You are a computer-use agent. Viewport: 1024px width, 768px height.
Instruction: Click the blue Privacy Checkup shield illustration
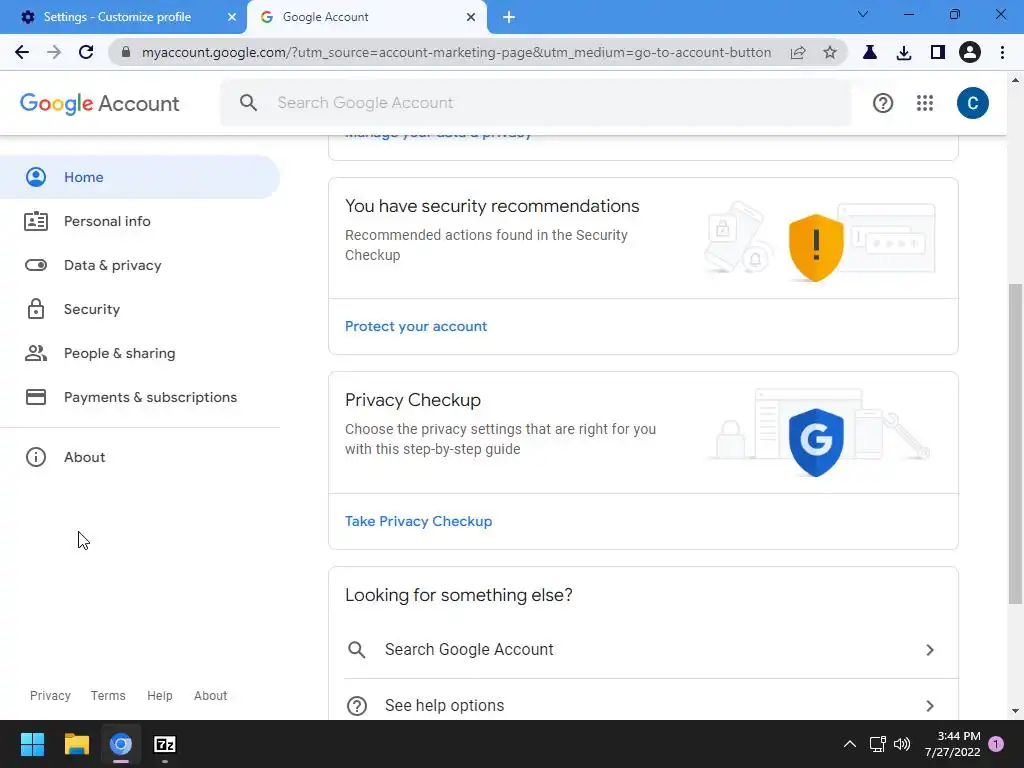816,442
